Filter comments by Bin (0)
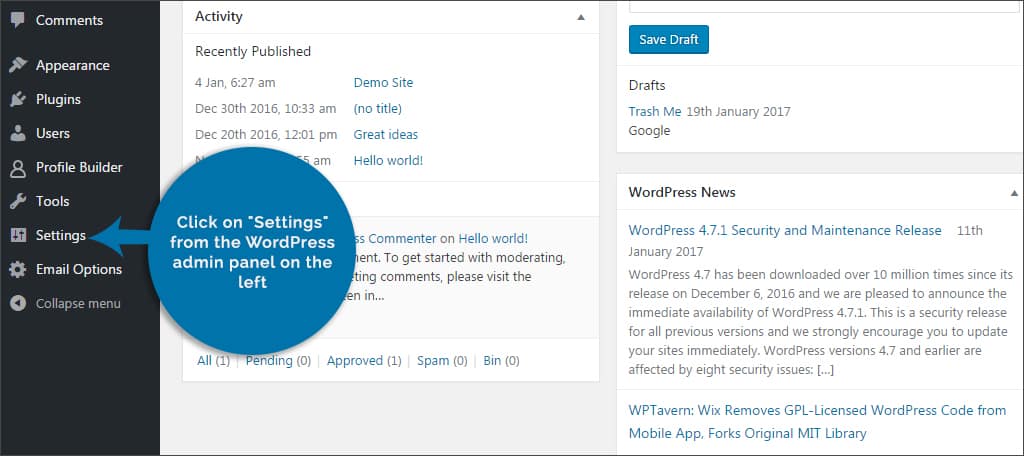 pyautogui.click(x=502, y=361)
